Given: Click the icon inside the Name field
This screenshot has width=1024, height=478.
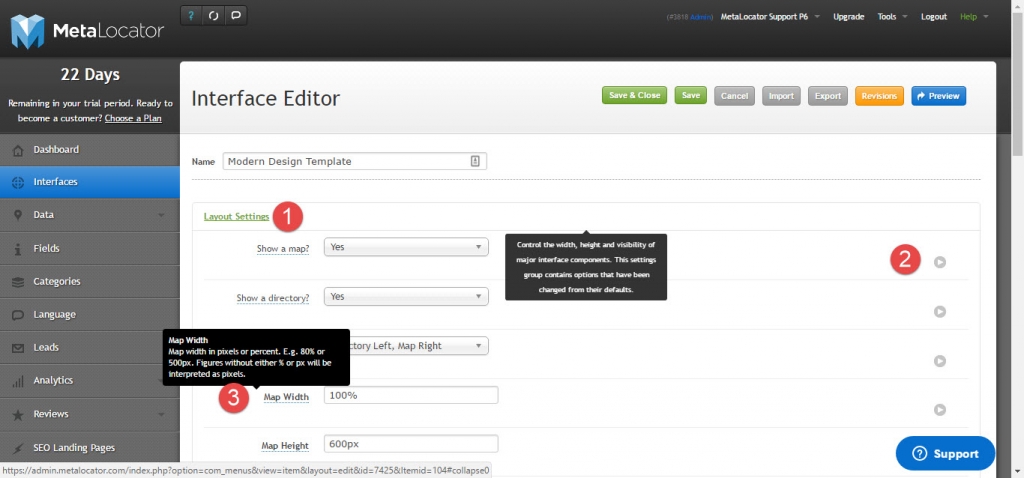Looking at the screenshot, I should (475, 161).
